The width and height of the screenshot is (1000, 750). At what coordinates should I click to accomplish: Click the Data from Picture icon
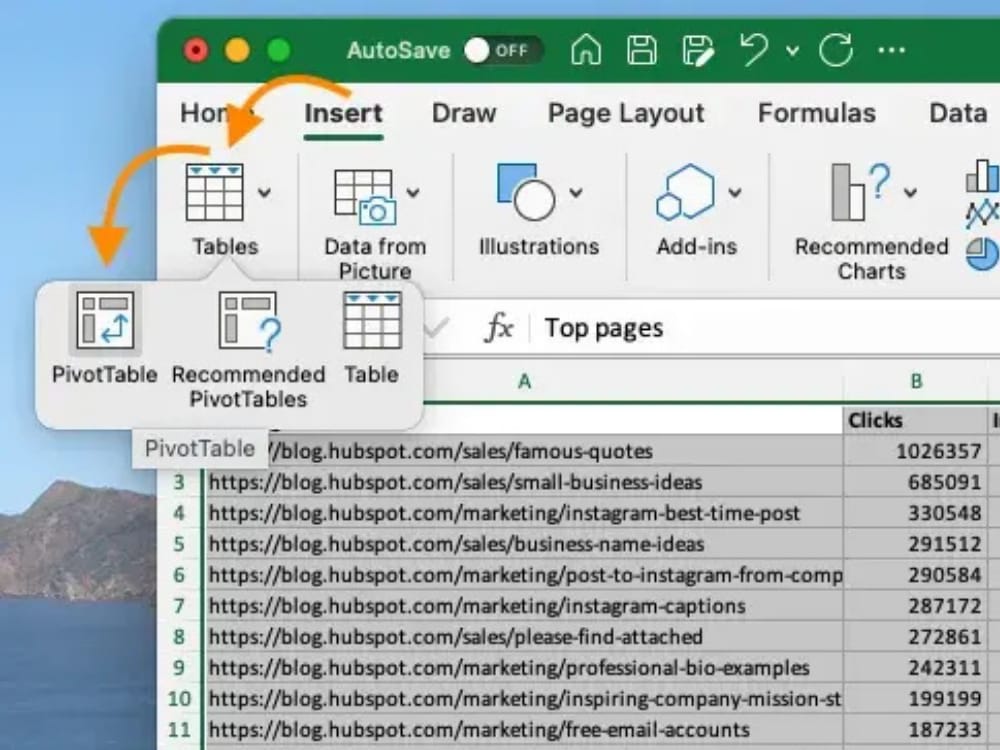pos(365,197)
